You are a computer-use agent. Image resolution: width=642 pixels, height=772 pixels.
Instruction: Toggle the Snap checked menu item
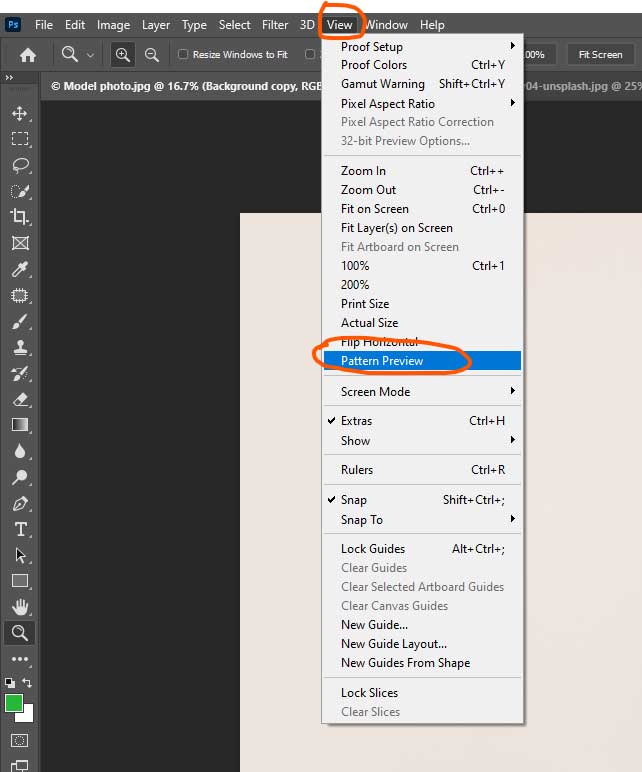click(422, 500)
